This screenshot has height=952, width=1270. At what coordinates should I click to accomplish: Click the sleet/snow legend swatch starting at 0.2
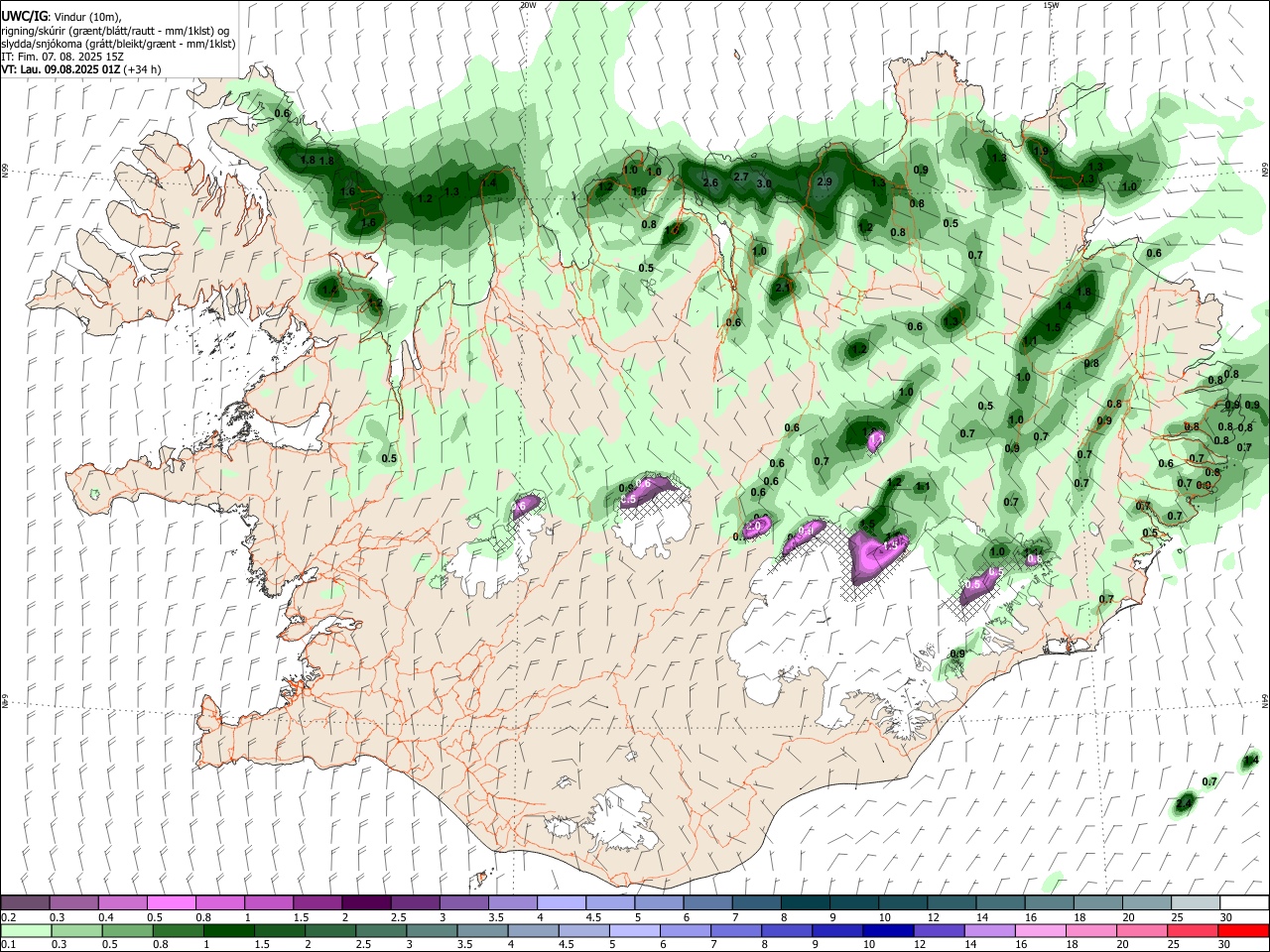[25, 903]
